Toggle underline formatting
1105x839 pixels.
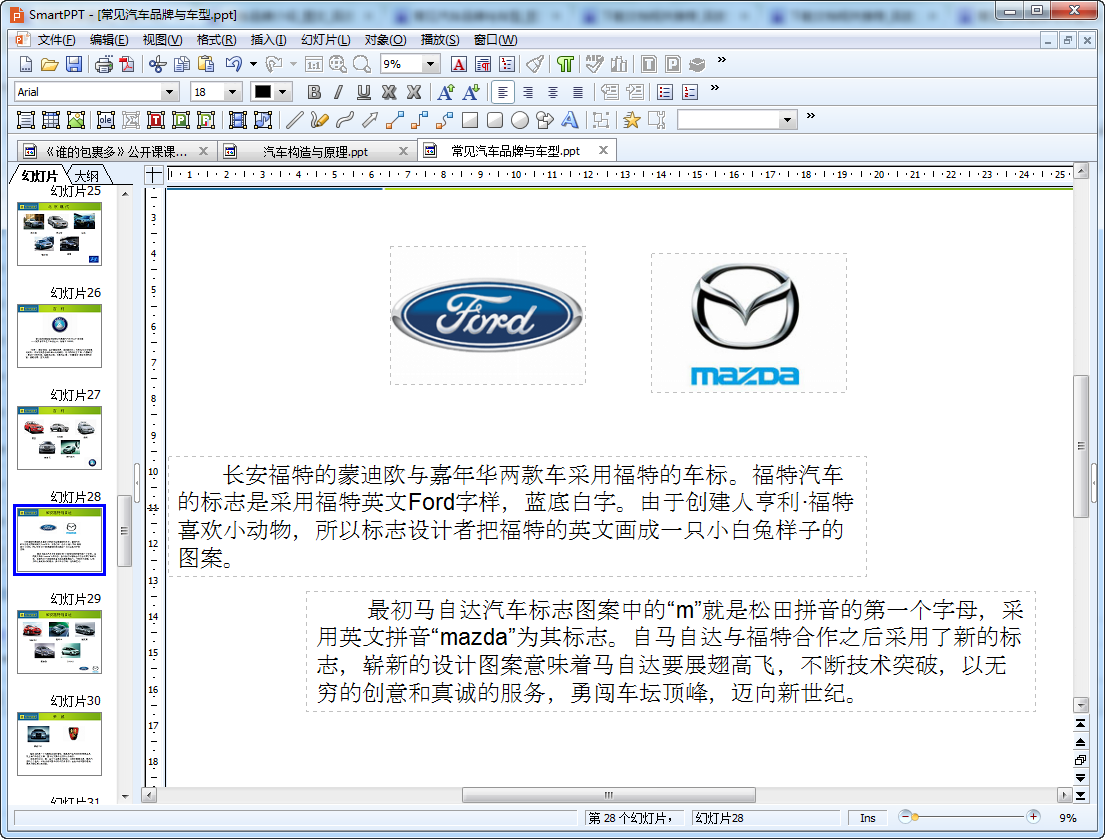tap(364, 92)
